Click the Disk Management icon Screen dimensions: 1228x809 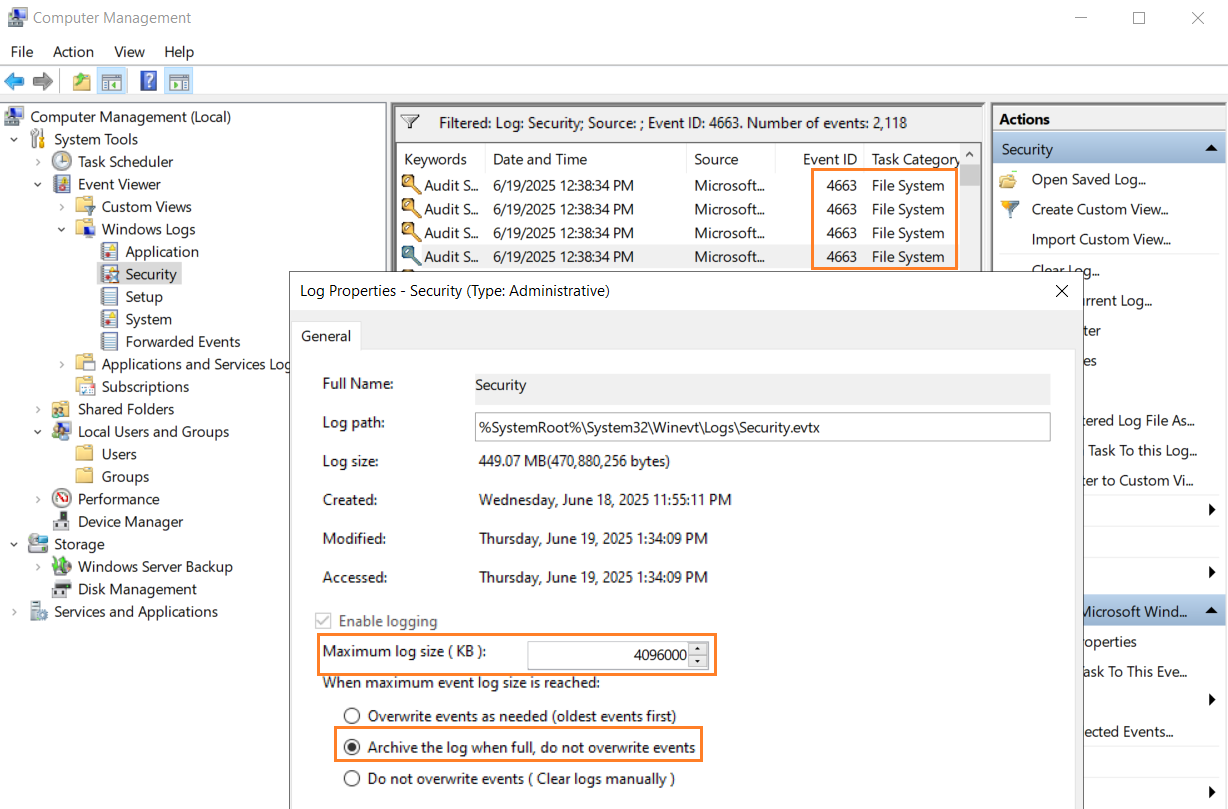pos(62,589)
